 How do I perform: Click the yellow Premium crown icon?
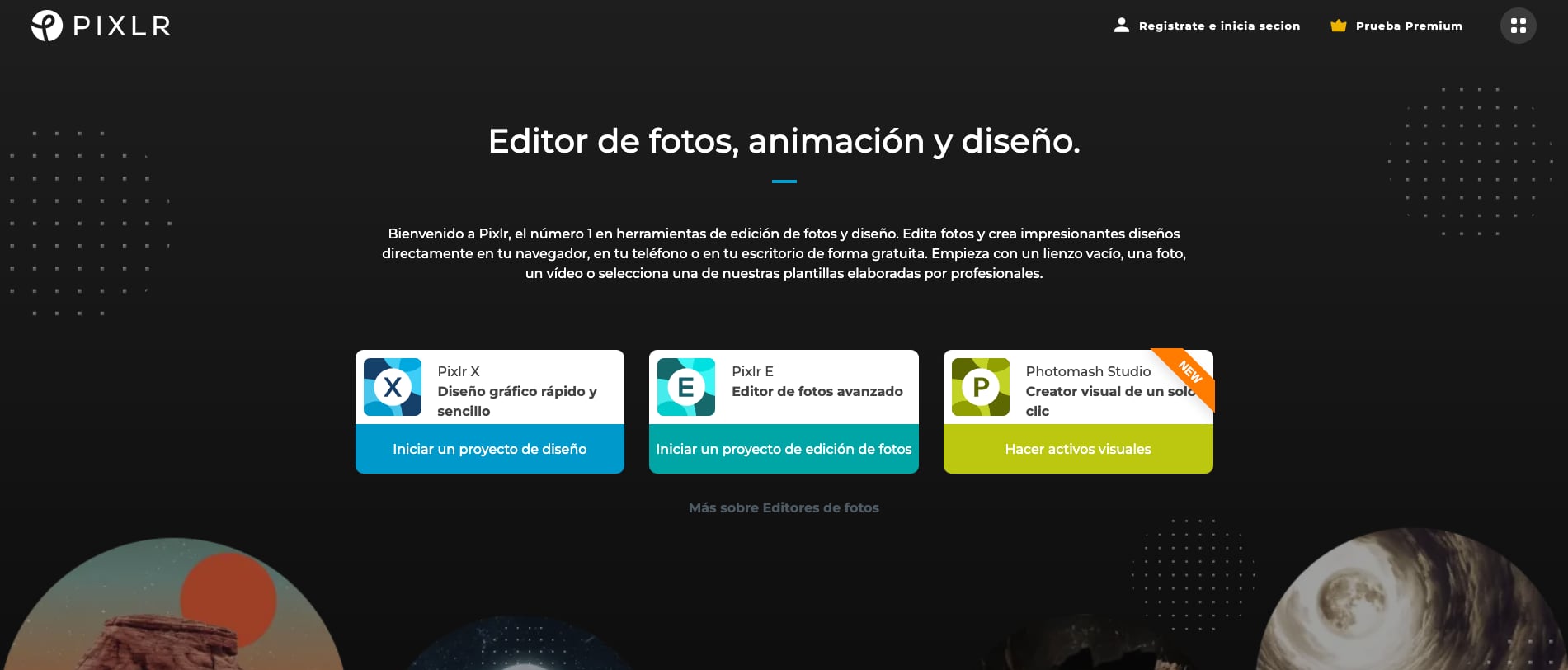[1338, 26]
